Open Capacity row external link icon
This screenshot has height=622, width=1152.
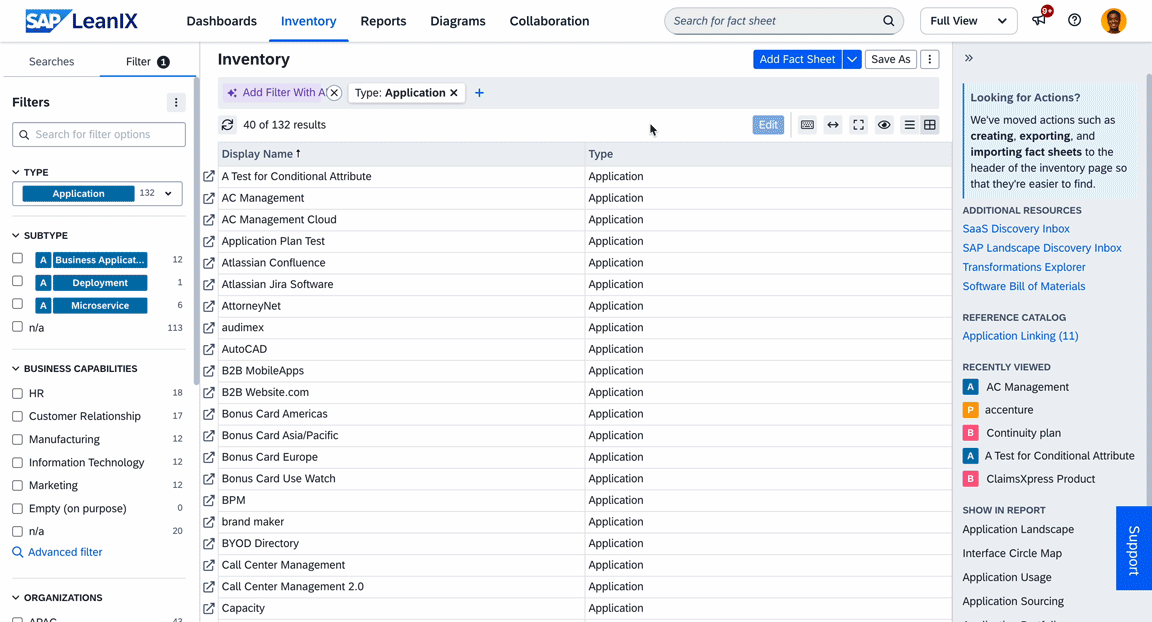[209, 608]
